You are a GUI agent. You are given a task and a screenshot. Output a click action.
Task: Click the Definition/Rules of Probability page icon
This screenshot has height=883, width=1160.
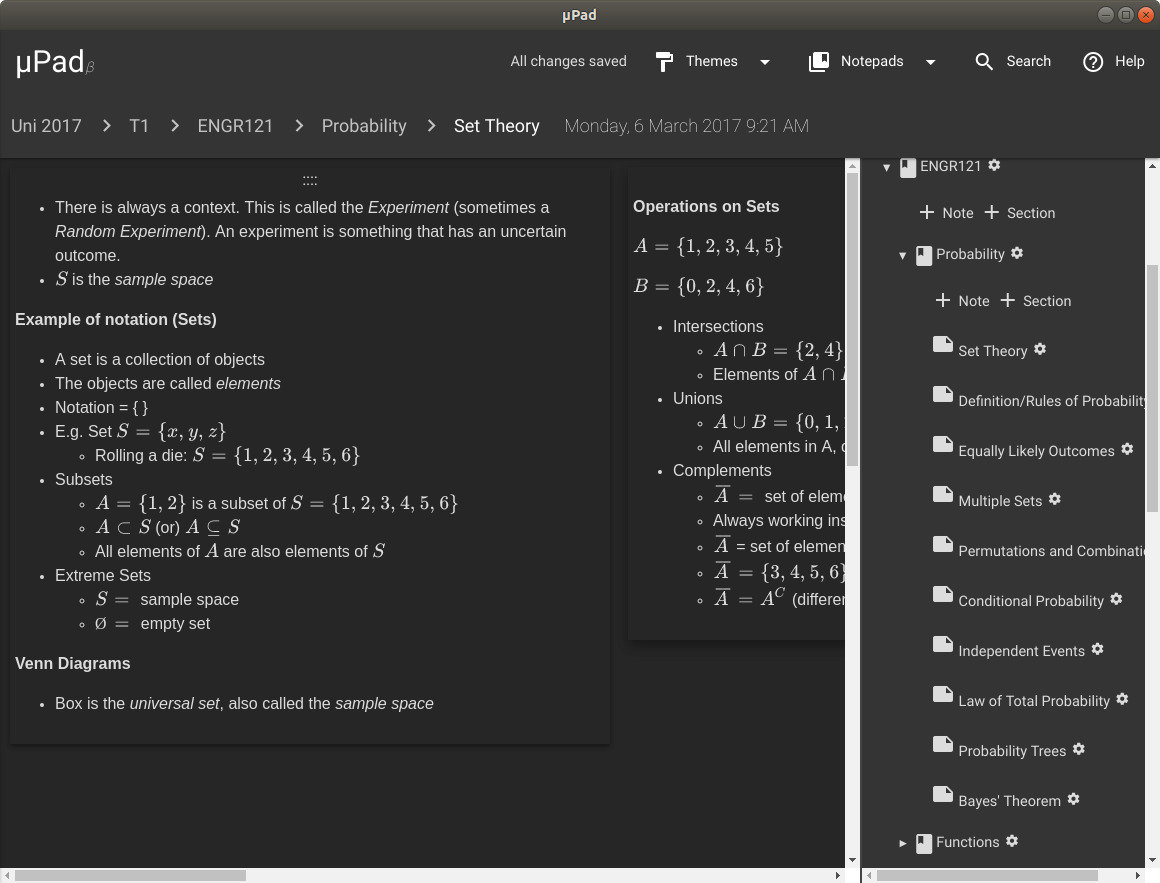(x=942, y=394)
